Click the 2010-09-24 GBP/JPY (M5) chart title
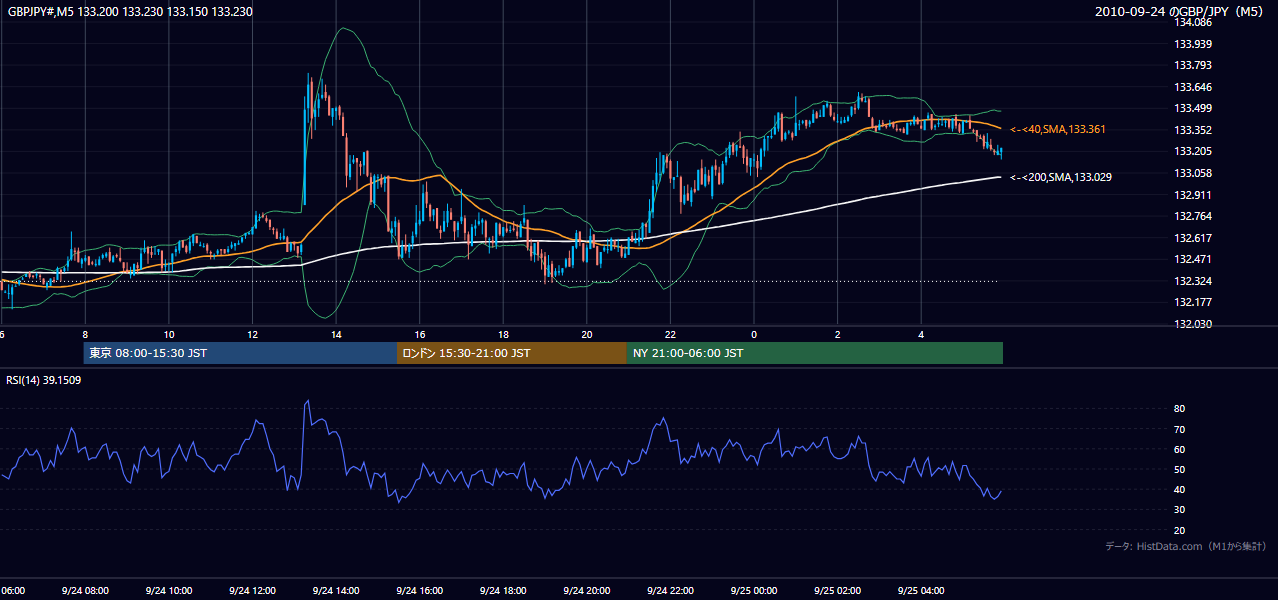1278x600 pixels. pos(1181,12)
